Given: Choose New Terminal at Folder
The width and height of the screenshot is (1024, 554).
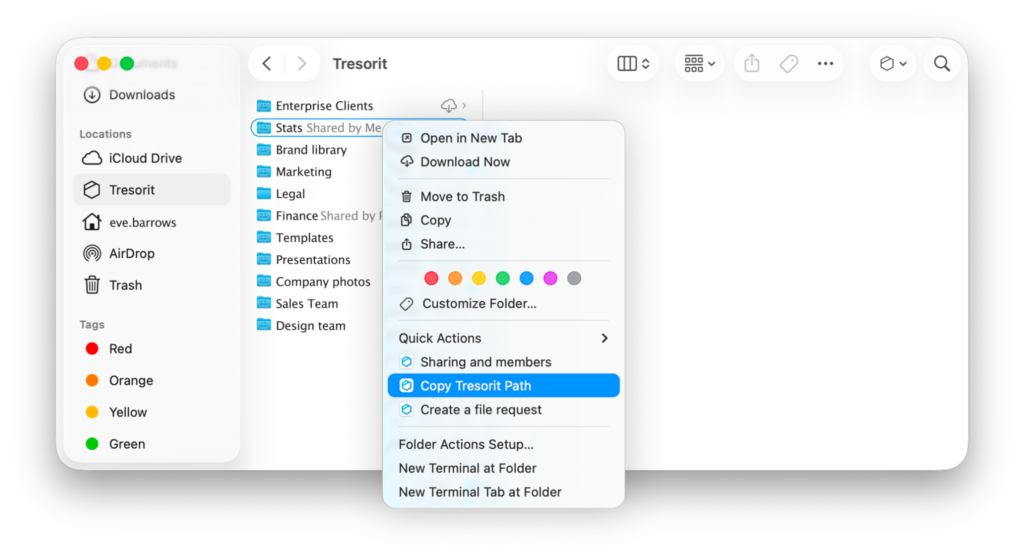Looking at the screenshot, I should point(504,468).
